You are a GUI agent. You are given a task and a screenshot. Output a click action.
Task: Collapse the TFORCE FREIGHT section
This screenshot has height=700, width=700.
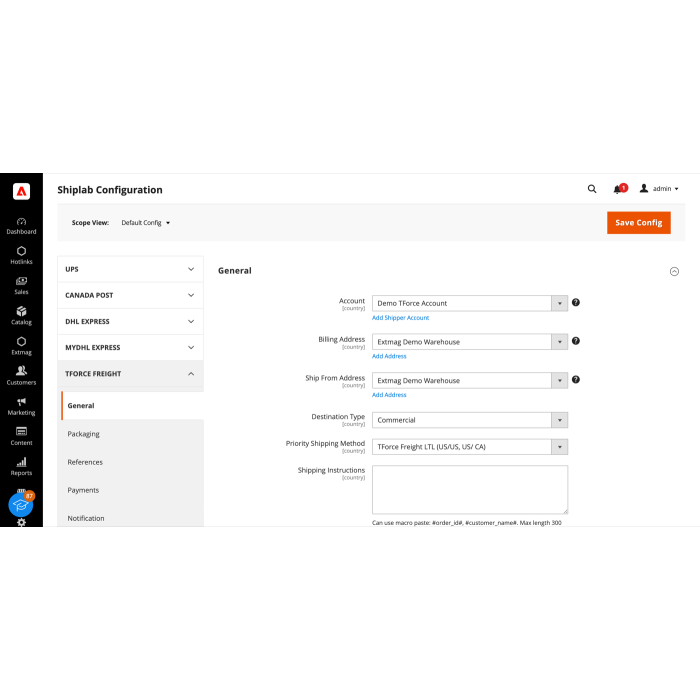(x=130, y=374)
